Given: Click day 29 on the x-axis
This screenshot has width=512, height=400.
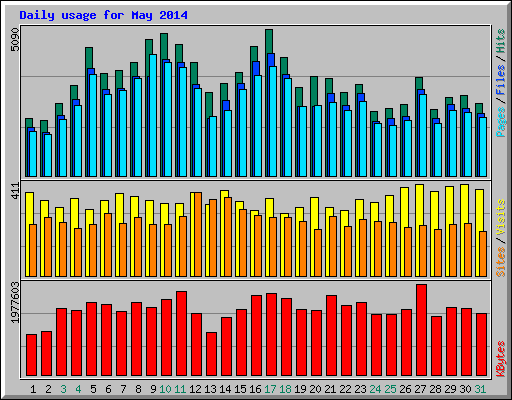Looking at the screenshot, I should tap(450, 389).
